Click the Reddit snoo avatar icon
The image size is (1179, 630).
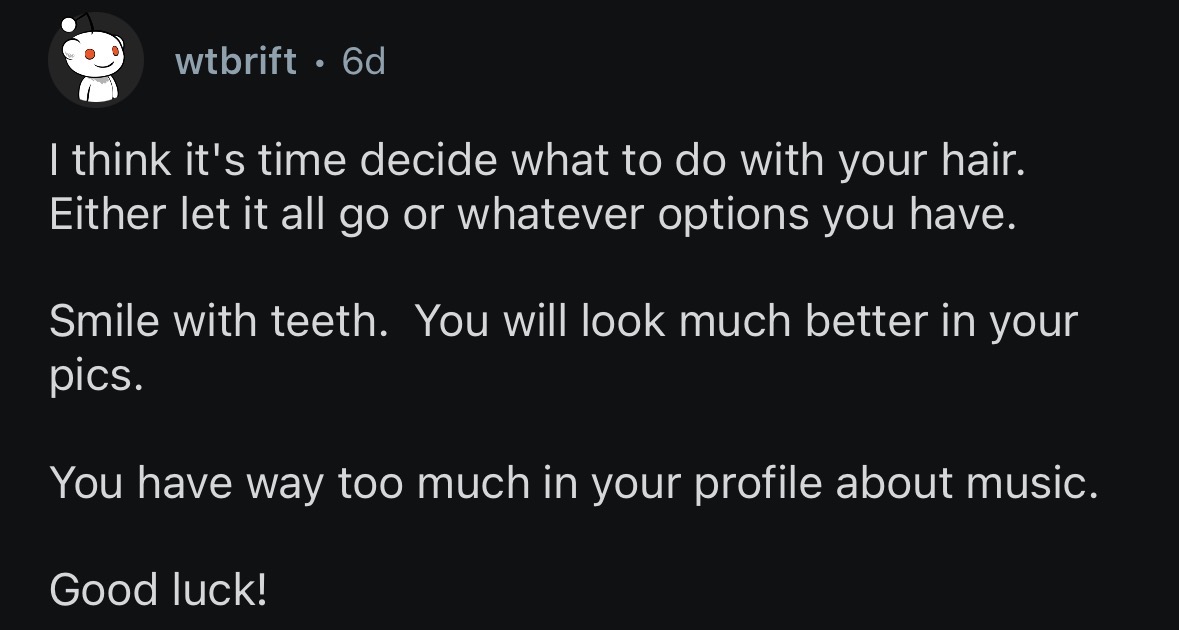pos(97,62)
